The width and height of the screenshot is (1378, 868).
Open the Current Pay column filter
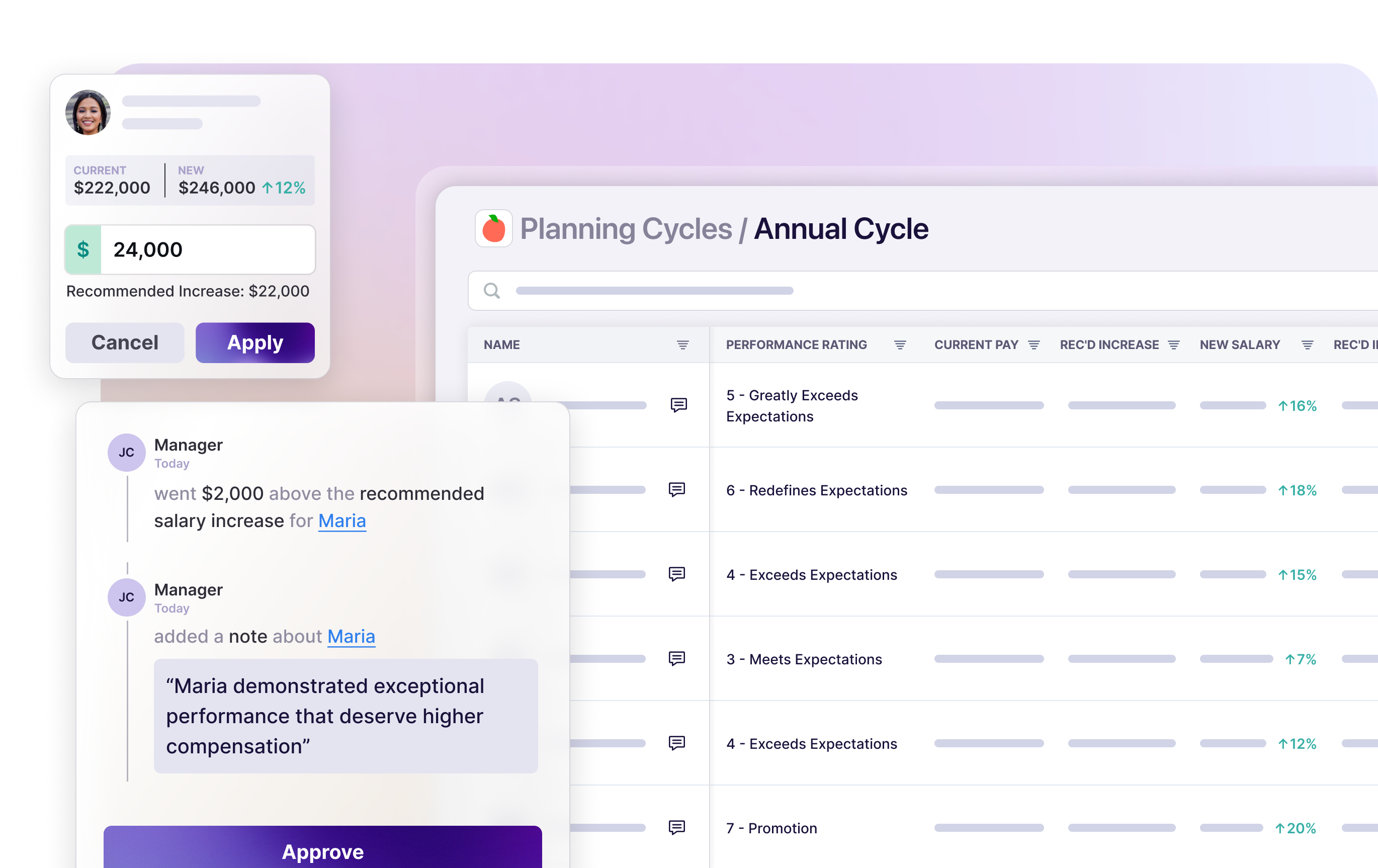point(1033,344)
